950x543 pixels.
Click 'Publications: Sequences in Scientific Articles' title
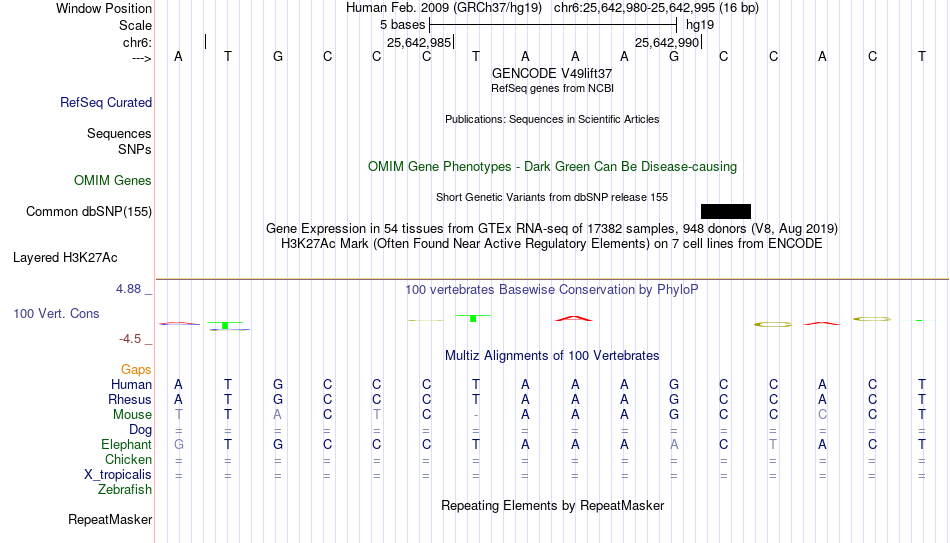[552, 119]
